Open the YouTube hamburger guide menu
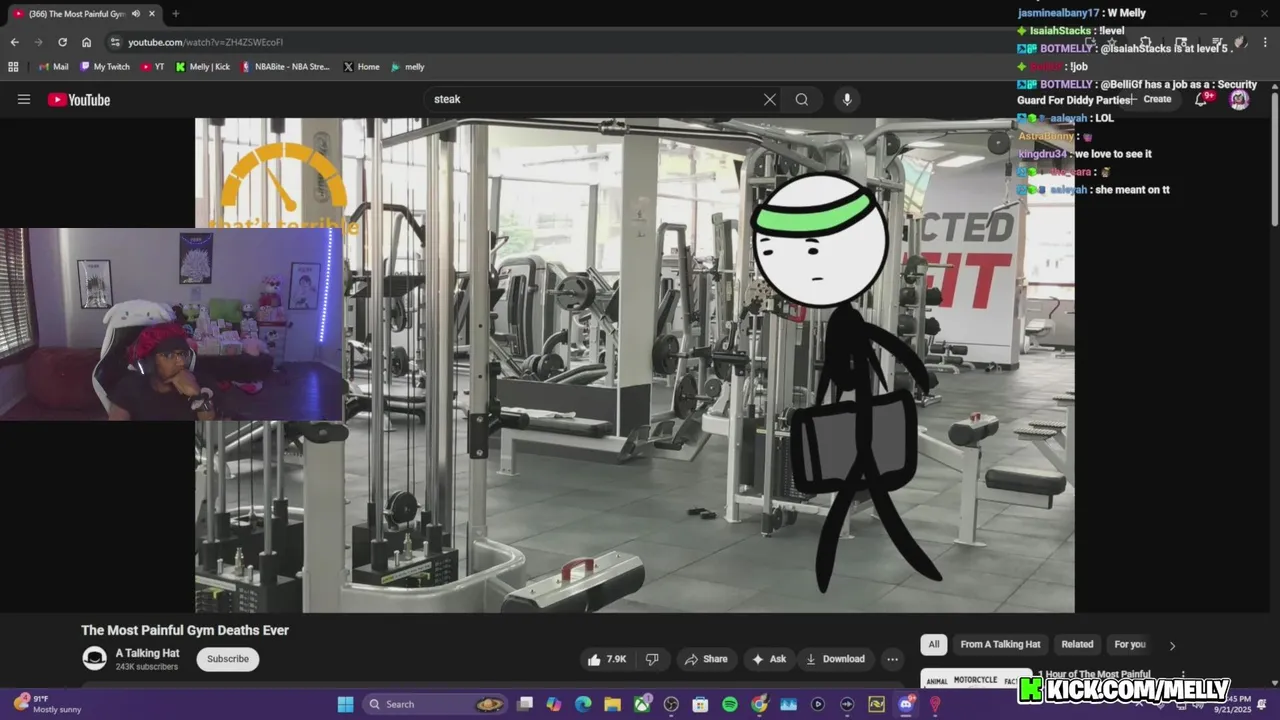The width and height of the screenshot is (1280, 720). click(x=24, y=99)
